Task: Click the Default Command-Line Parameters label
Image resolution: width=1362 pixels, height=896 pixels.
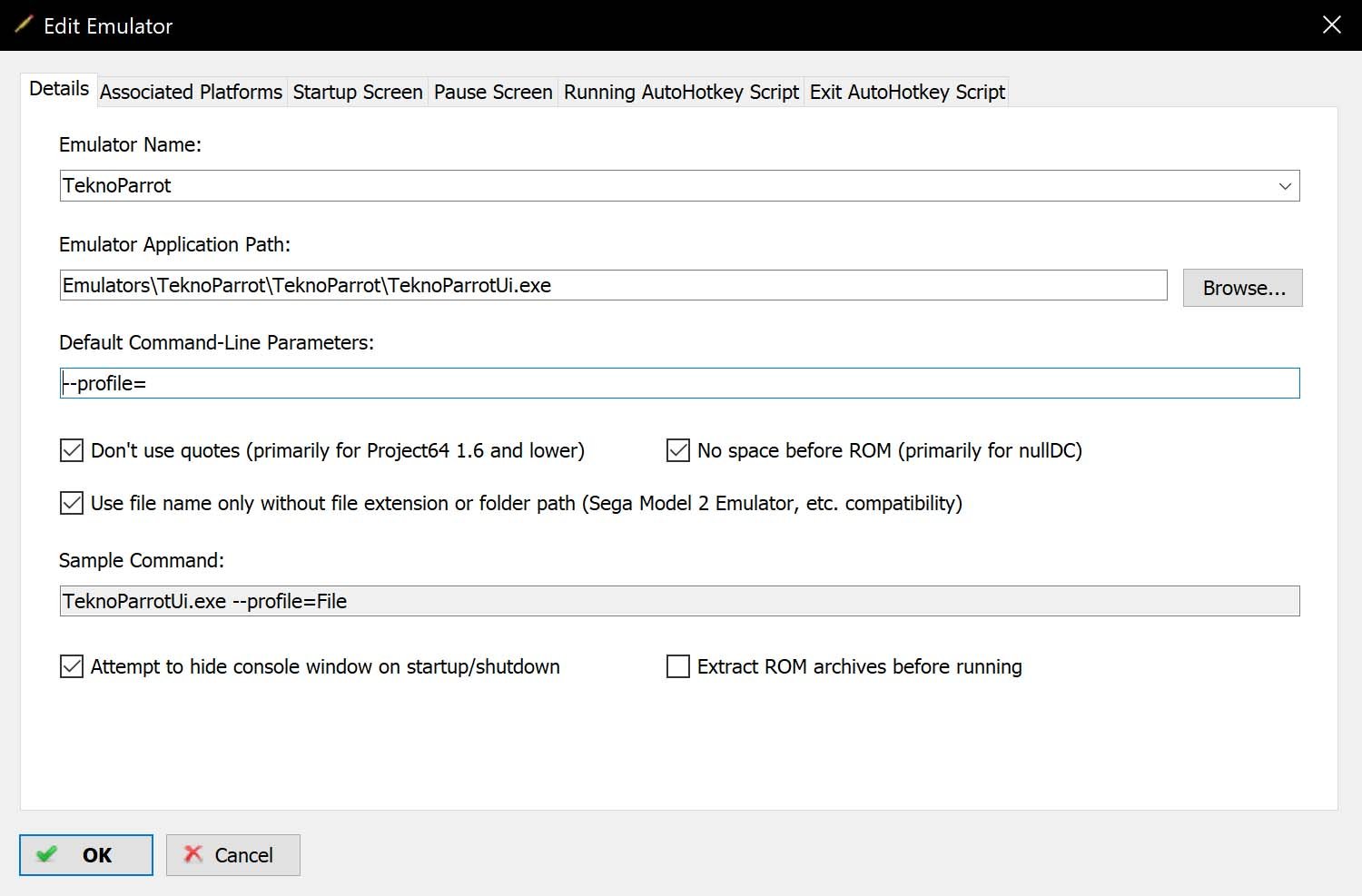Action: [x=216, y=342]
